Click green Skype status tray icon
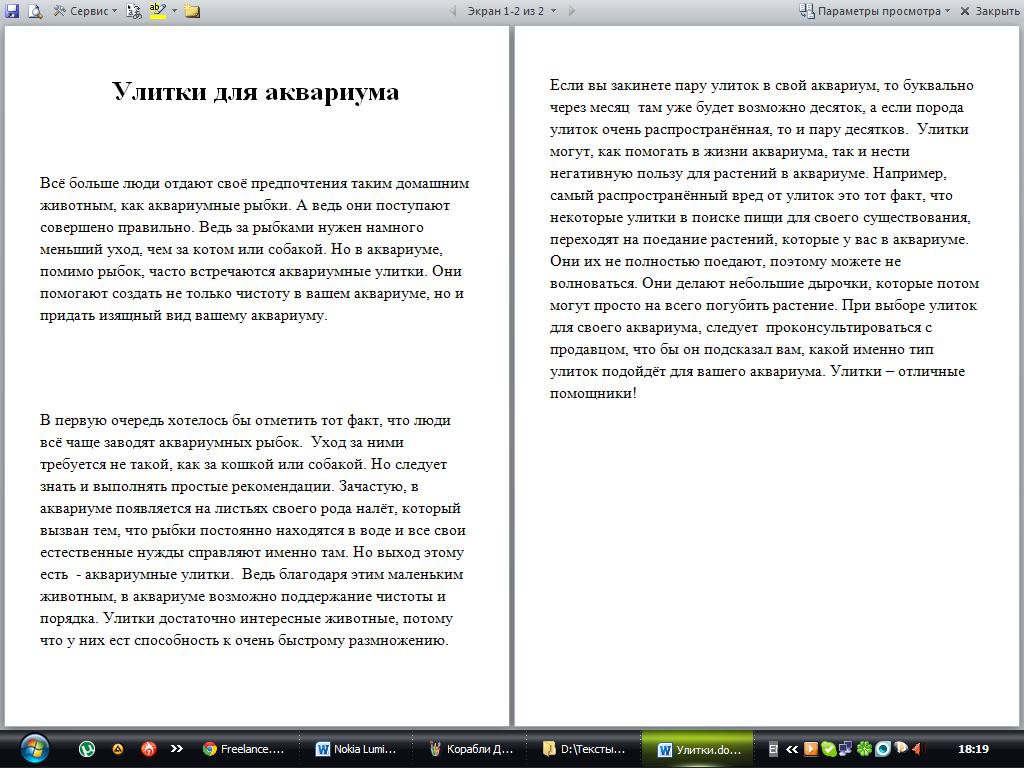 pos(828,749)
